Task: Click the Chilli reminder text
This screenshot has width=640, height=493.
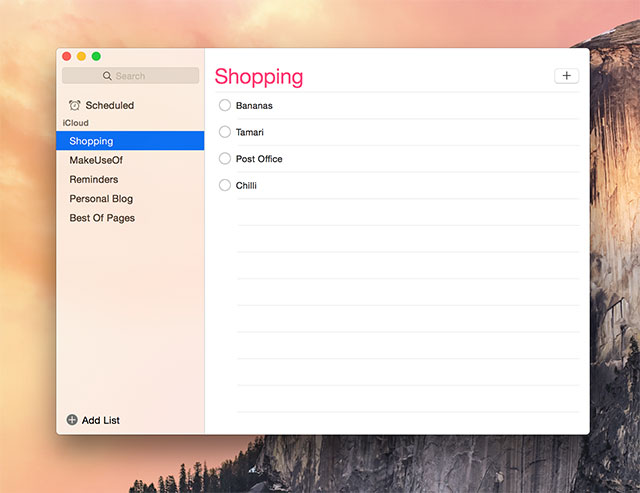Action: pos(246,185)
